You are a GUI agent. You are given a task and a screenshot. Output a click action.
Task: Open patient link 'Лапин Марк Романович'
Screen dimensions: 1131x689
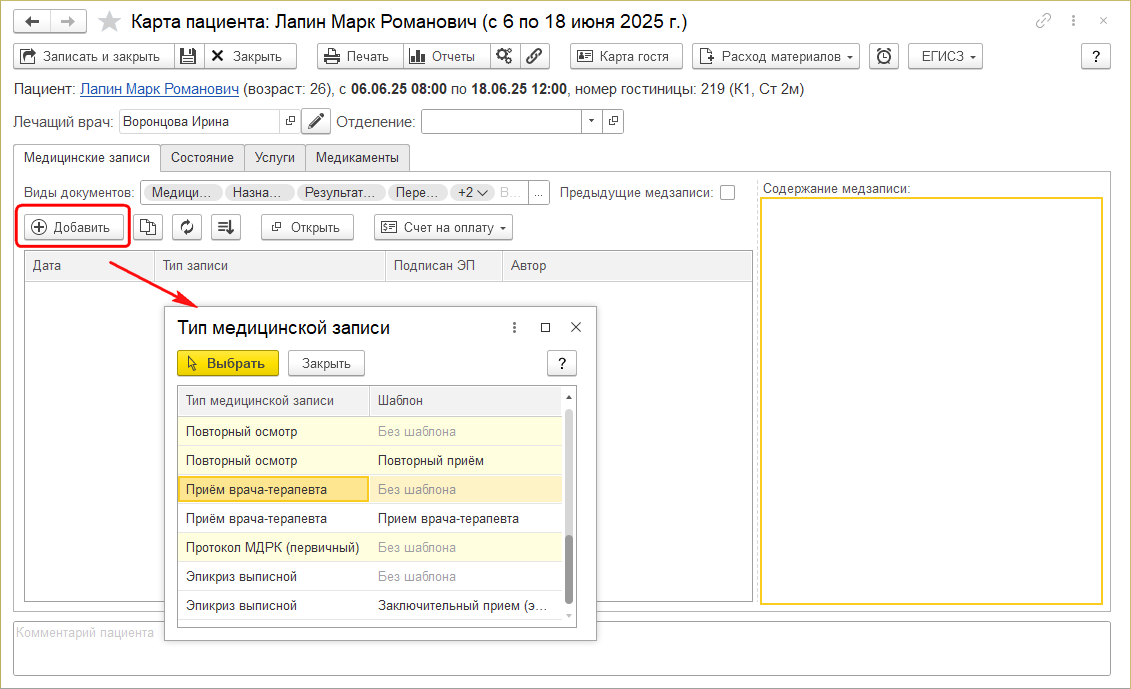pos(159,89)
